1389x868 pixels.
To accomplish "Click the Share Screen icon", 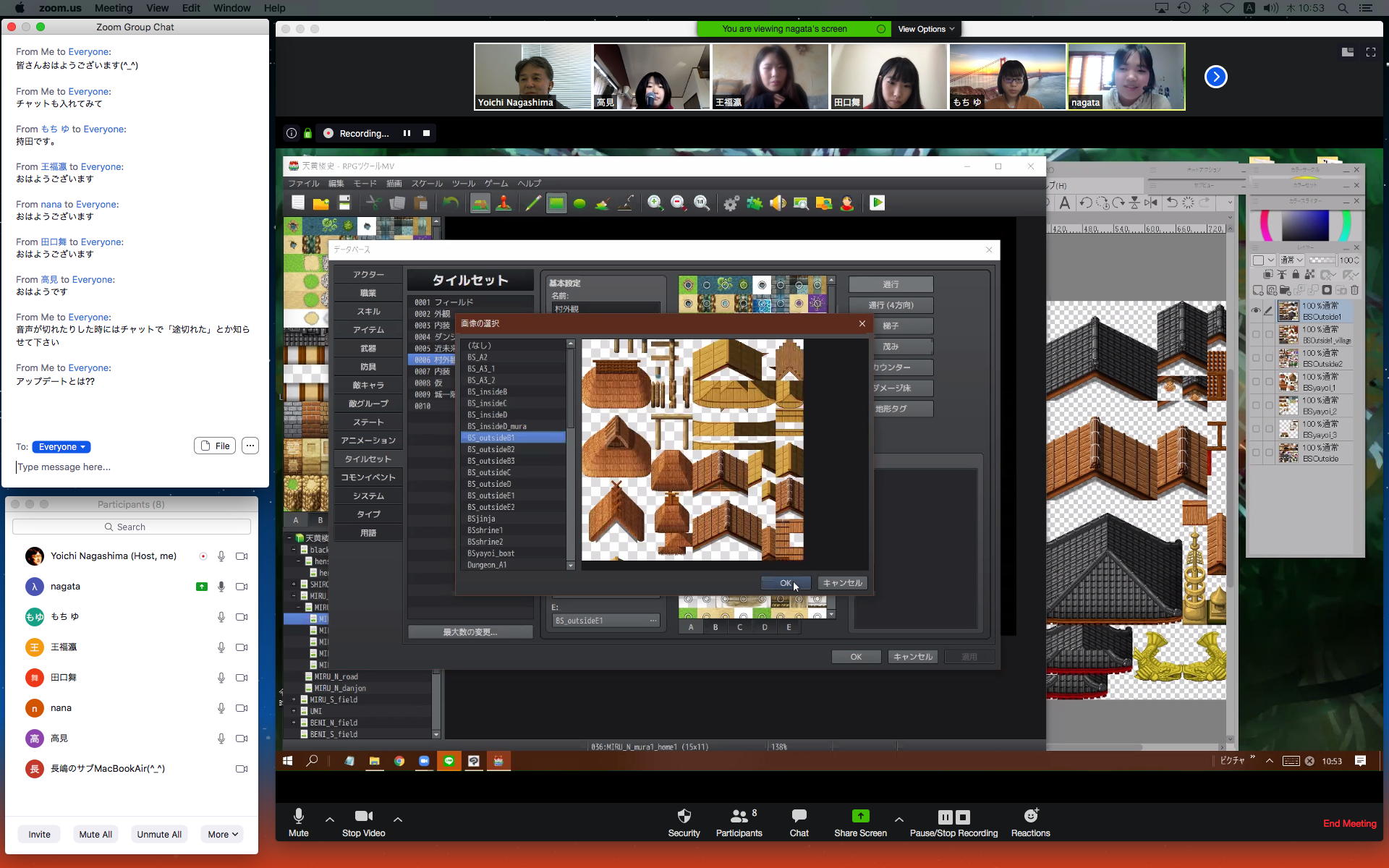I will tap(860, 816).
